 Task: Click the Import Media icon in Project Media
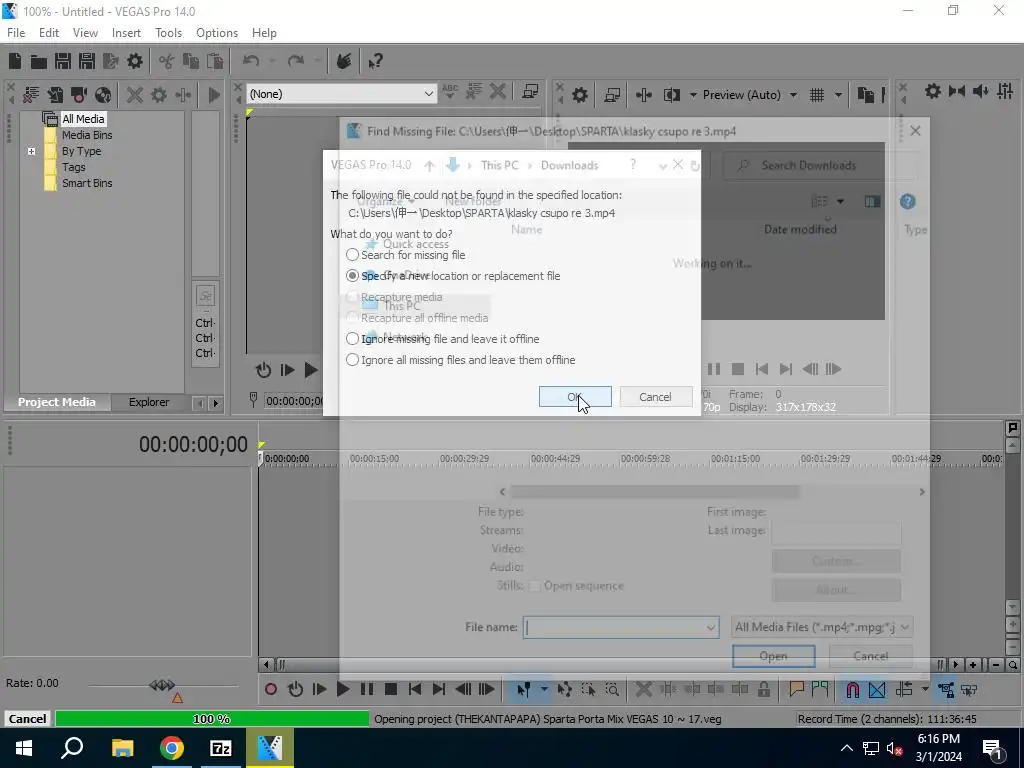pos(55,95)
